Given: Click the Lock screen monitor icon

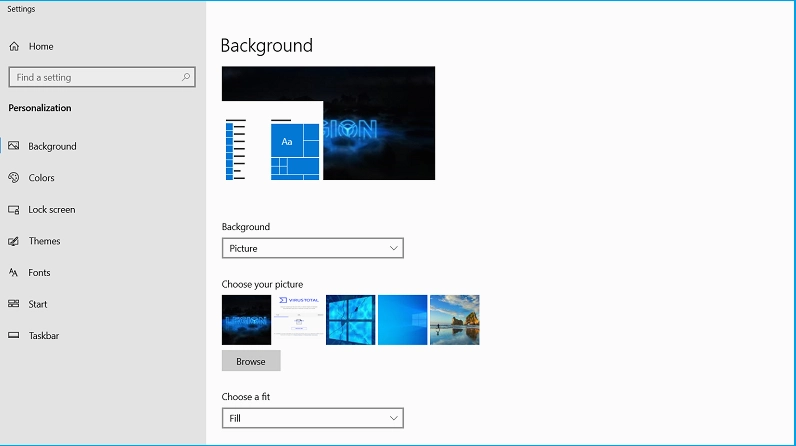Looking at the screenshot, I should [x=14, y=210].
